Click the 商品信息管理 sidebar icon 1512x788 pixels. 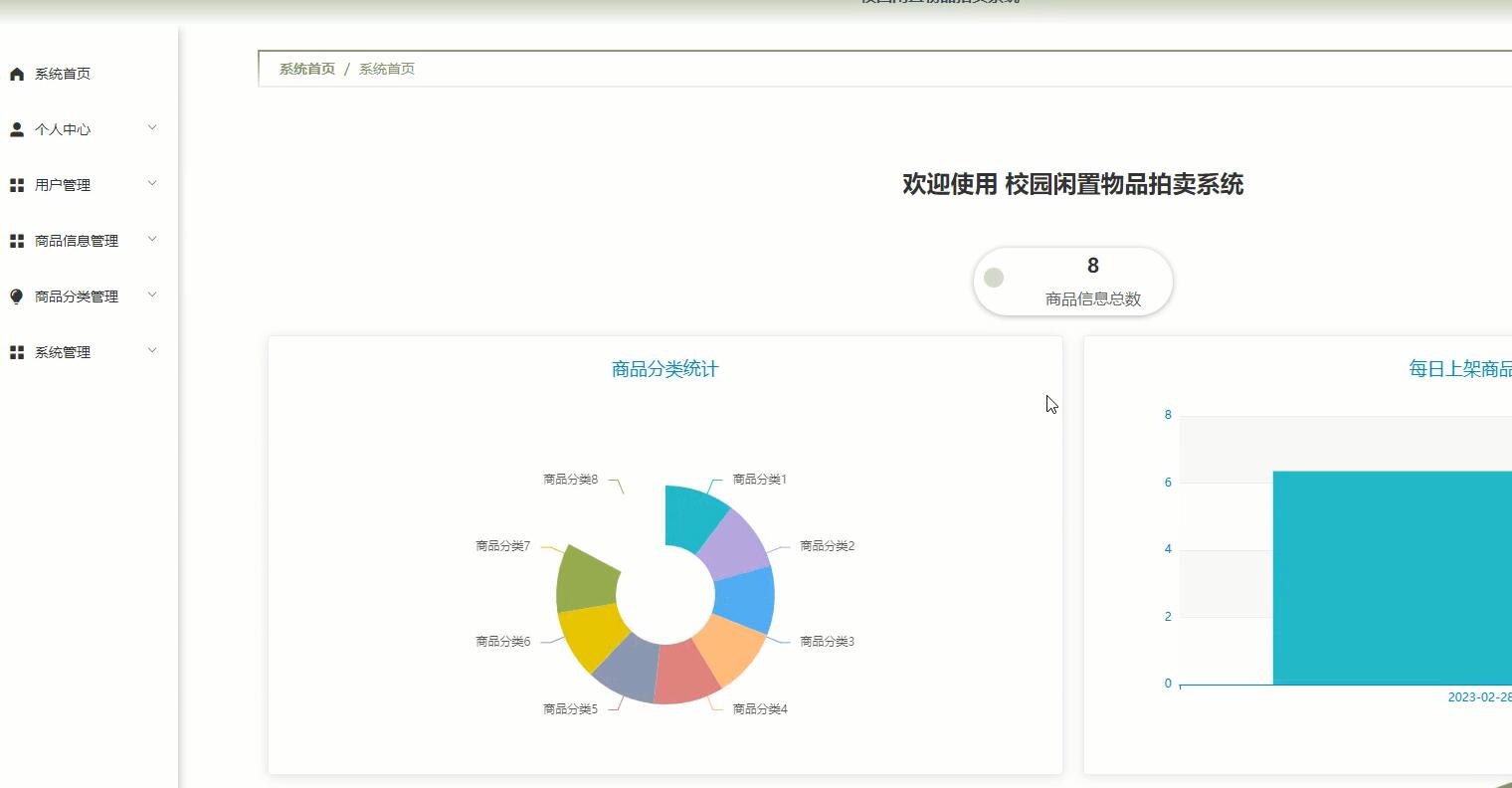click(16, 239)
